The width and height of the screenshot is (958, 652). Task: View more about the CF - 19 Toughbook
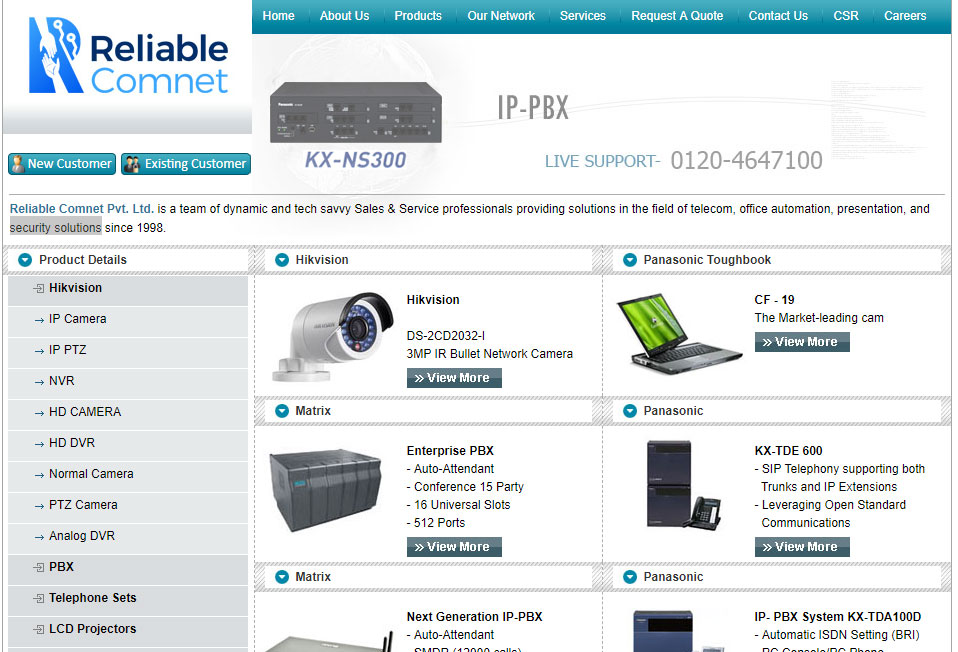(x=802, y=342)
